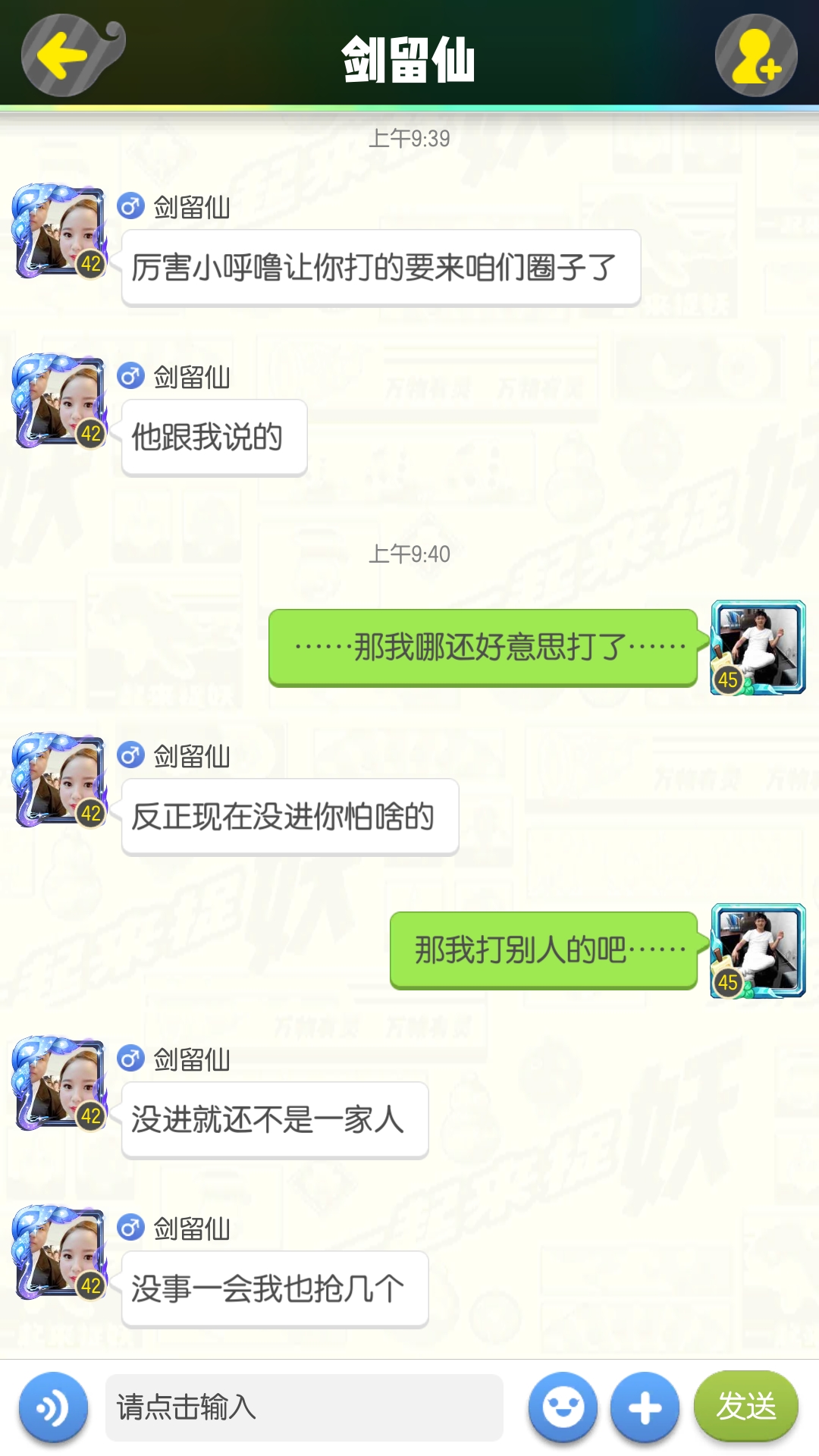Tap the message bubble 反正现在没进你怕啥的
Screen dimensions: 819x1456
coord(290,817)
